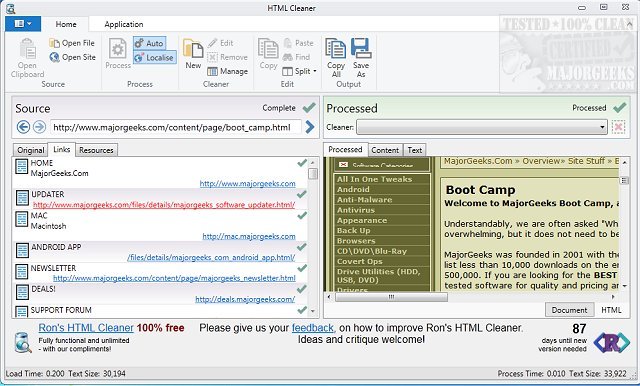Switch to the Original tab
This screenshot has height=386, width=640.
[x=31, y=150]
